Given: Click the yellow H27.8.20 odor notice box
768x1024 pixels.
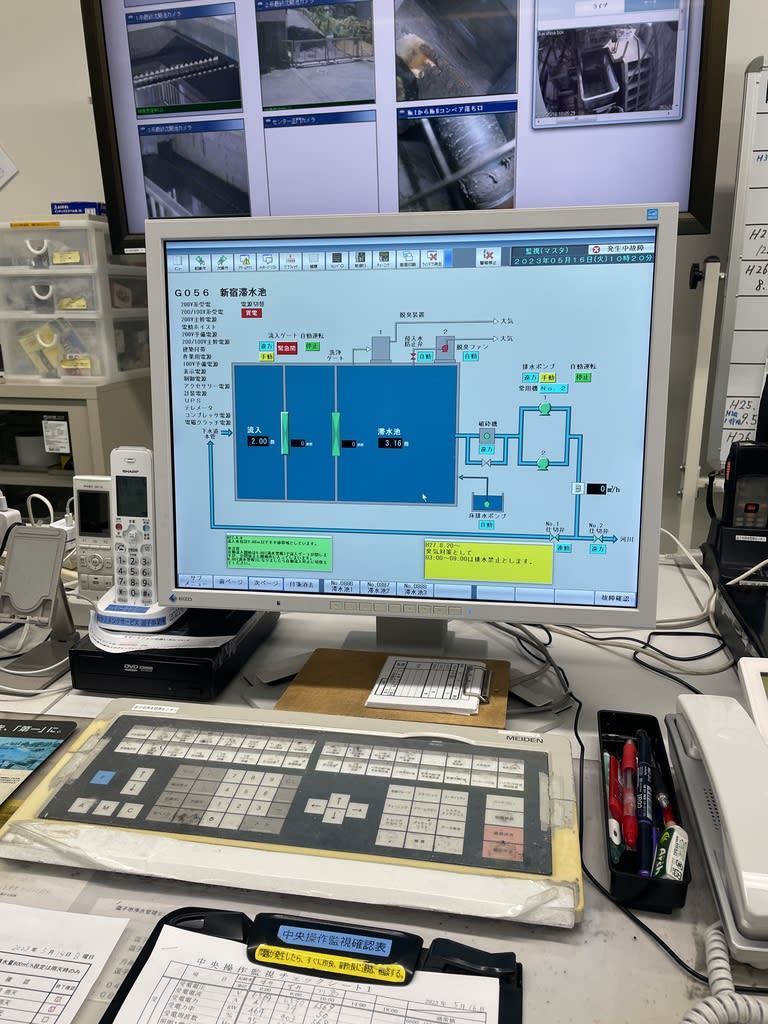Looking at the screenshot, I should pyautogui.click(x=488, y=562).
